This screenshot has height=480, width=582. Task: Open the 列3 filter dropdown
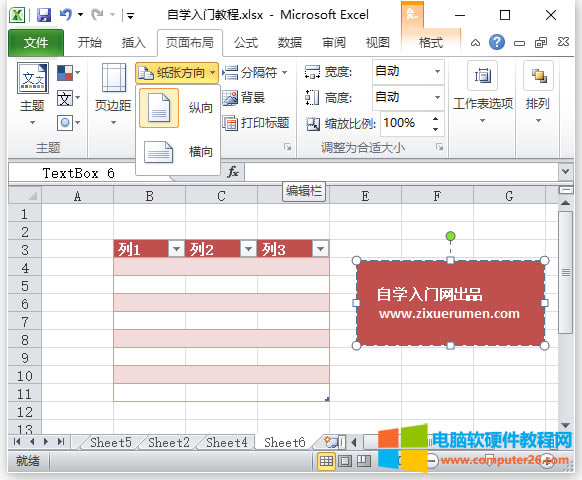tap(320, 249)
